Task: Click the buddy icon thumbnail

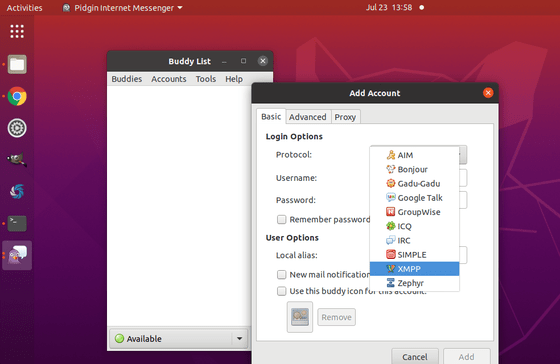Action: pos(300,317)
